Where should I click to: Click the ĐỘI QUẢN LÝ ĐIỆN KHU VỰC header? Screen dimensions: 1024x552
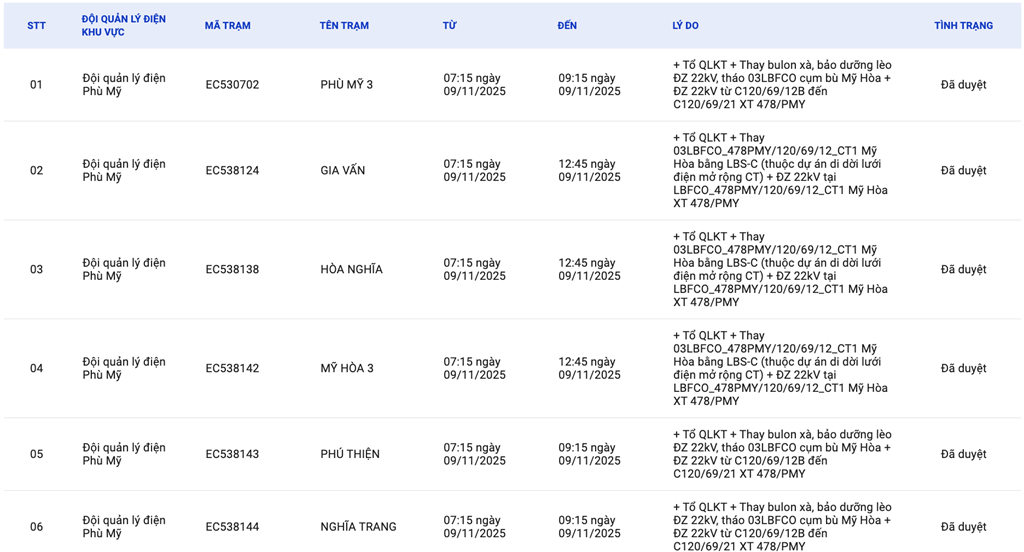click(124, 26)
